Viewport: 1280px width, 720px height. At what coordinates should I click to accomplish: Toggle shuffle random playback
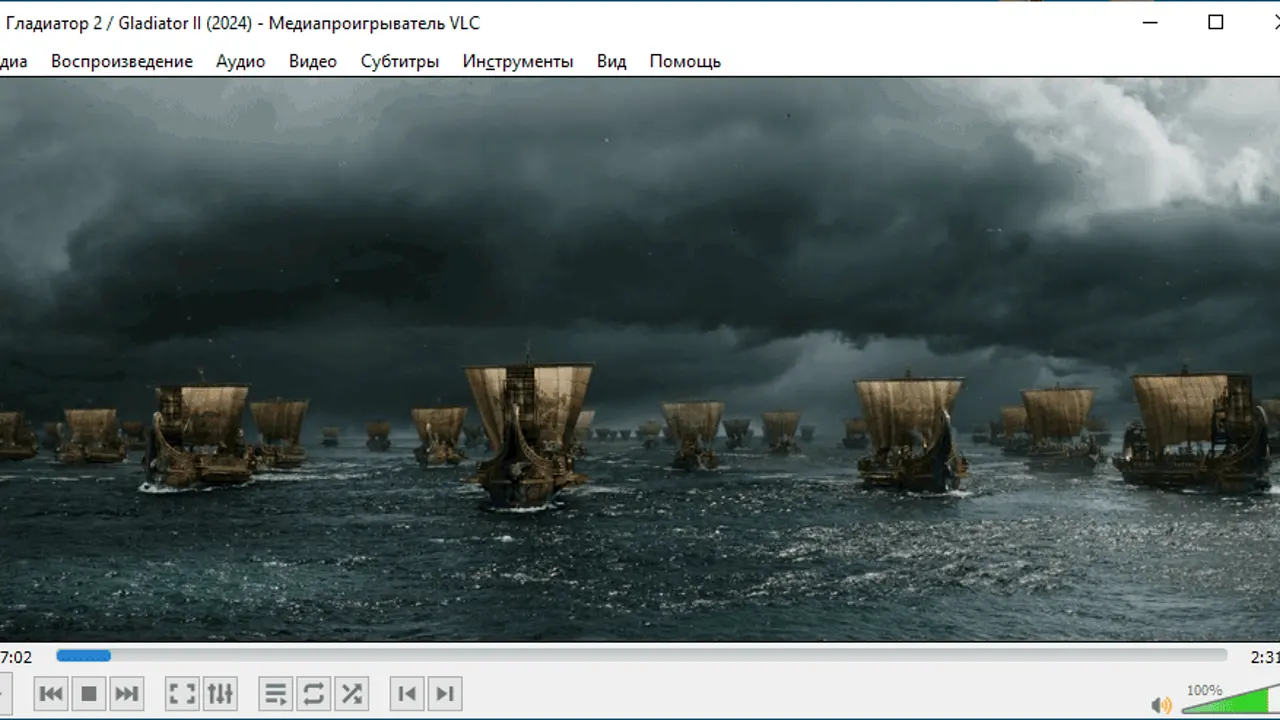tap(351, 693)
